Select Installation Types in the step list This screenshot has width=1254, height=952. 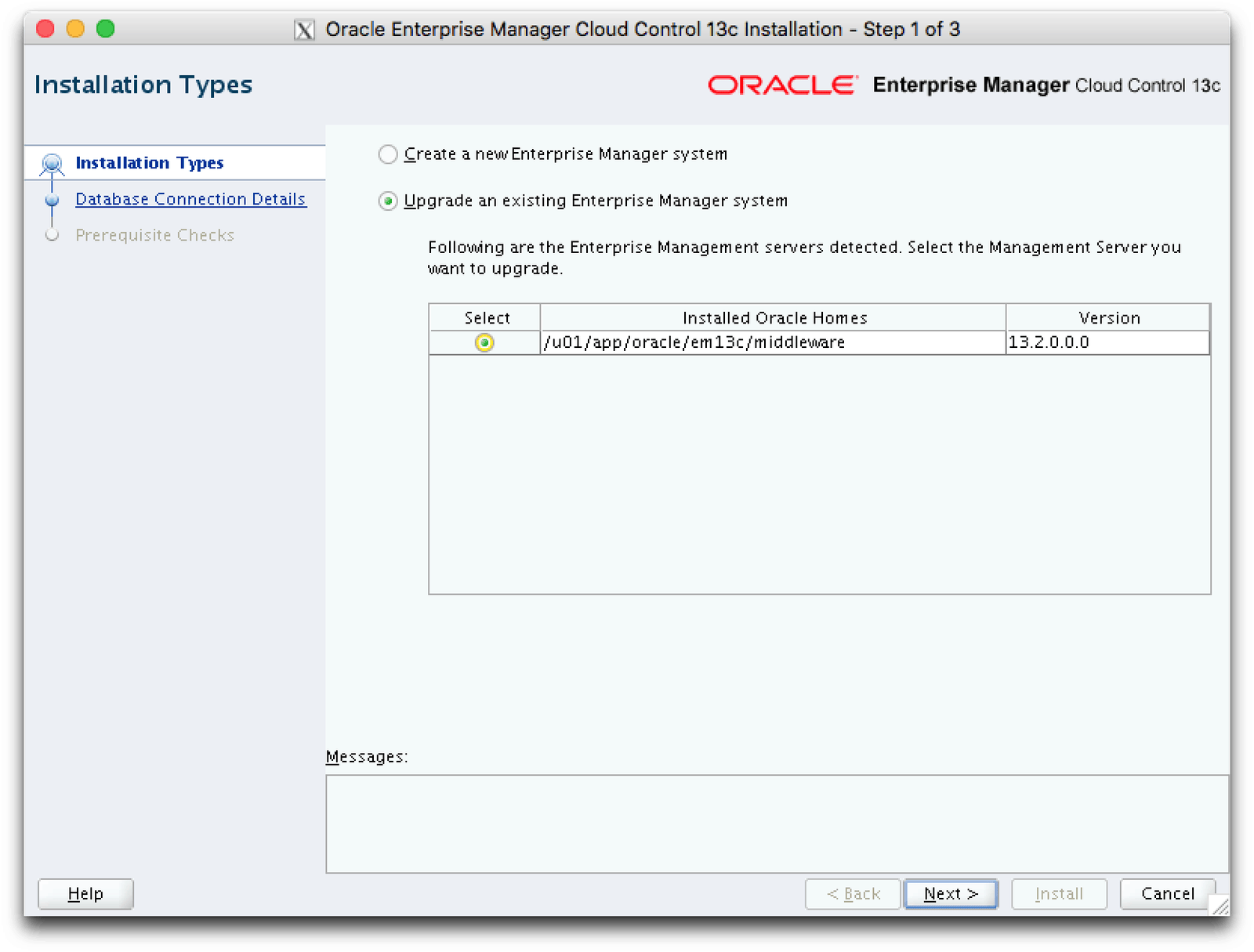[x=150, y=163]
